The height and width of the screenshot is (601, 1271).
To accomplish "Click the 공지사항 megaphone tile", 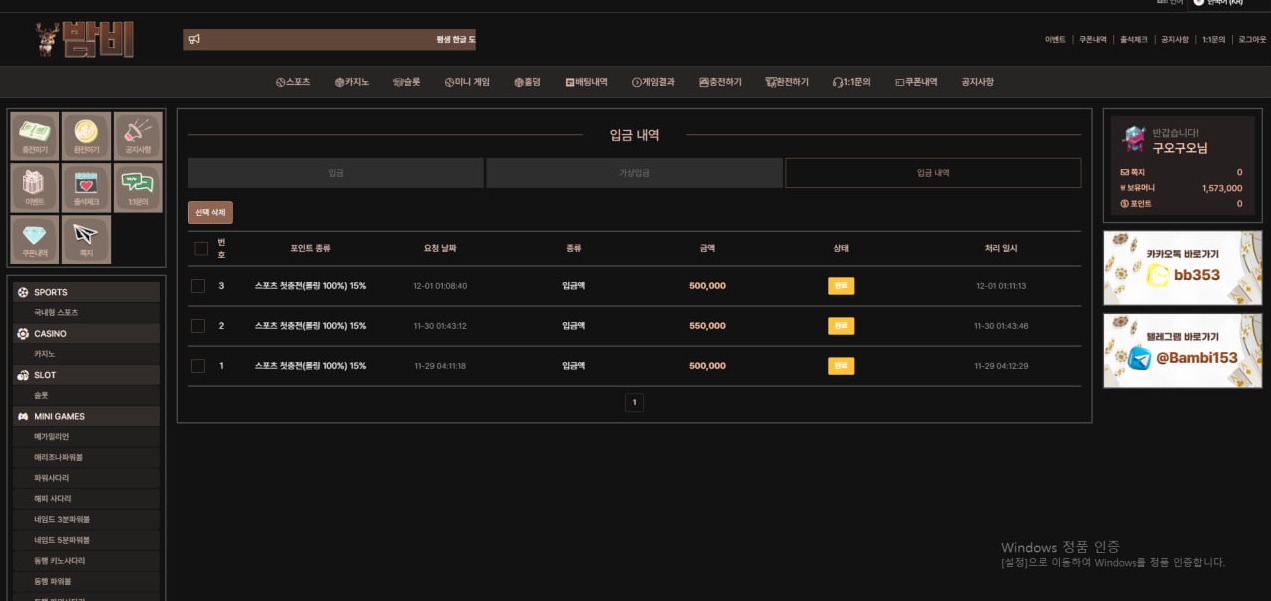I will coord(138,136).
